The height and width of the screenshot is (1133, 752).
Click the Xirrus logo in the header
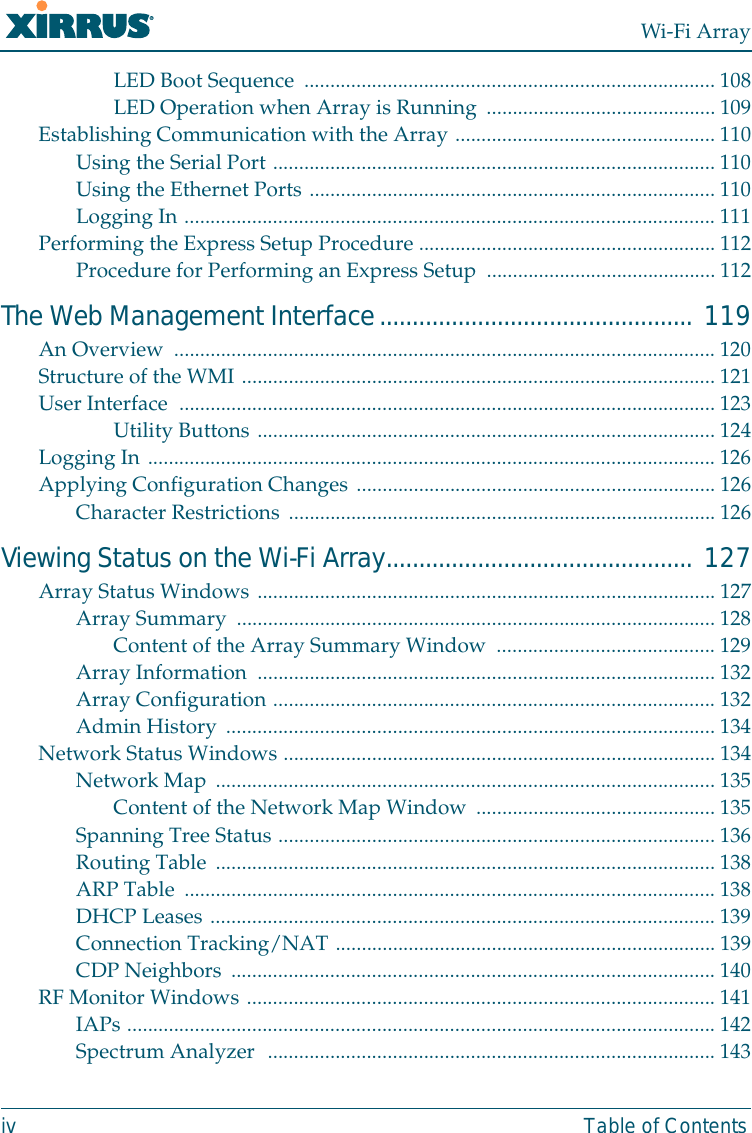79,21
